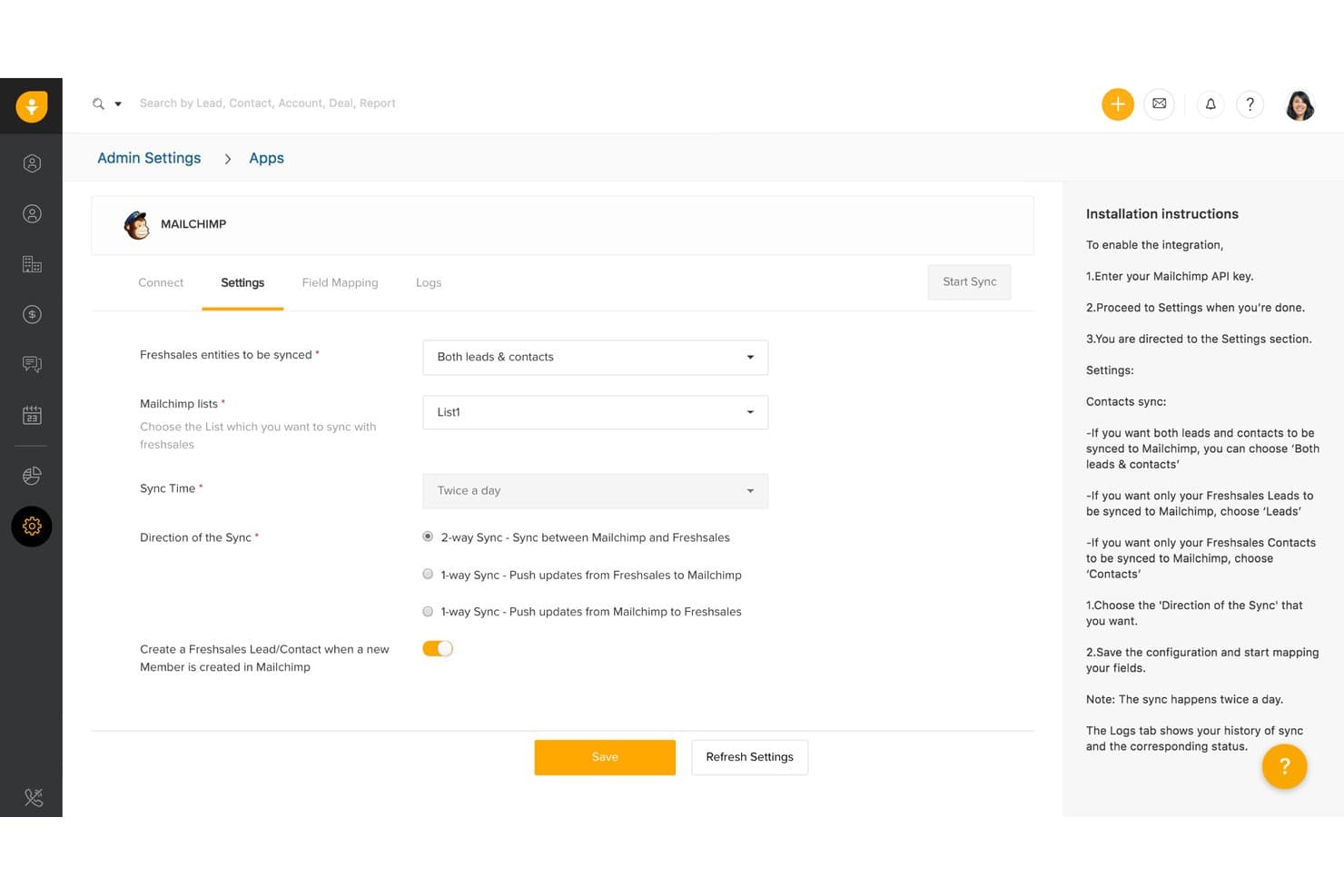Open Contacts via the circular person icon

coord(32,214)
